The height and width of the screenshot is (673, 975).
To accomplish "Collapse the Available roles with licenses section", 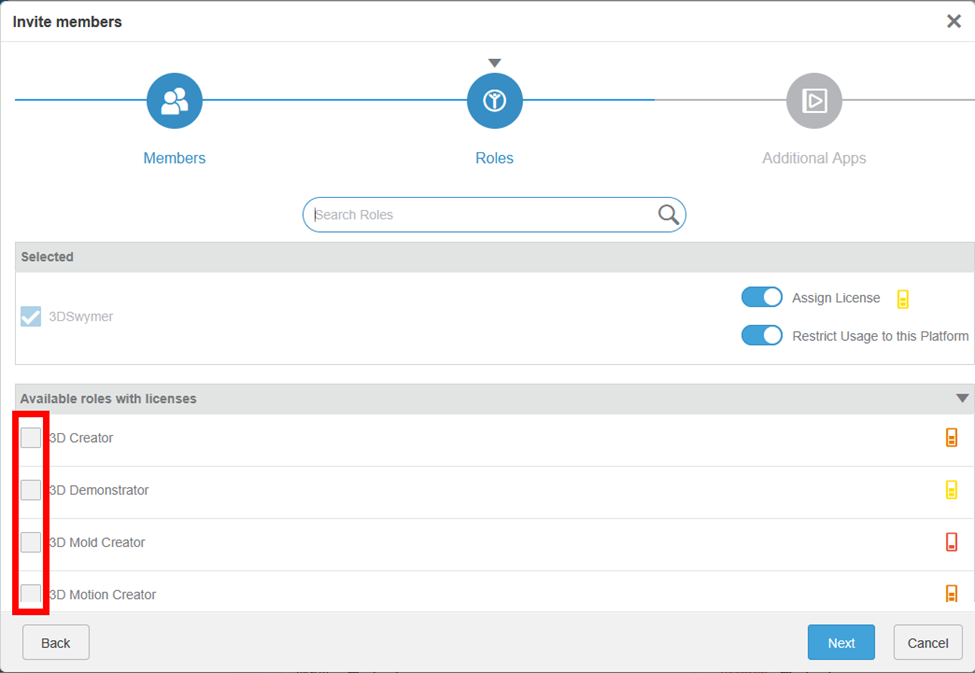I will (962, 398).
